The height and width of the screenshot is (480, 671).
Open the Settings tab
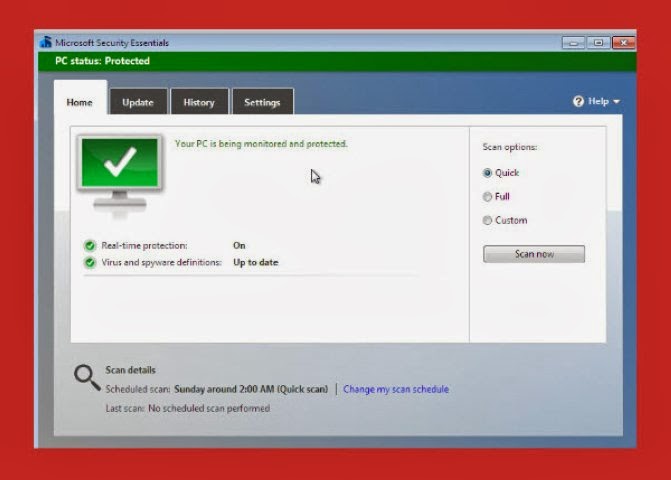click(262, 101)
